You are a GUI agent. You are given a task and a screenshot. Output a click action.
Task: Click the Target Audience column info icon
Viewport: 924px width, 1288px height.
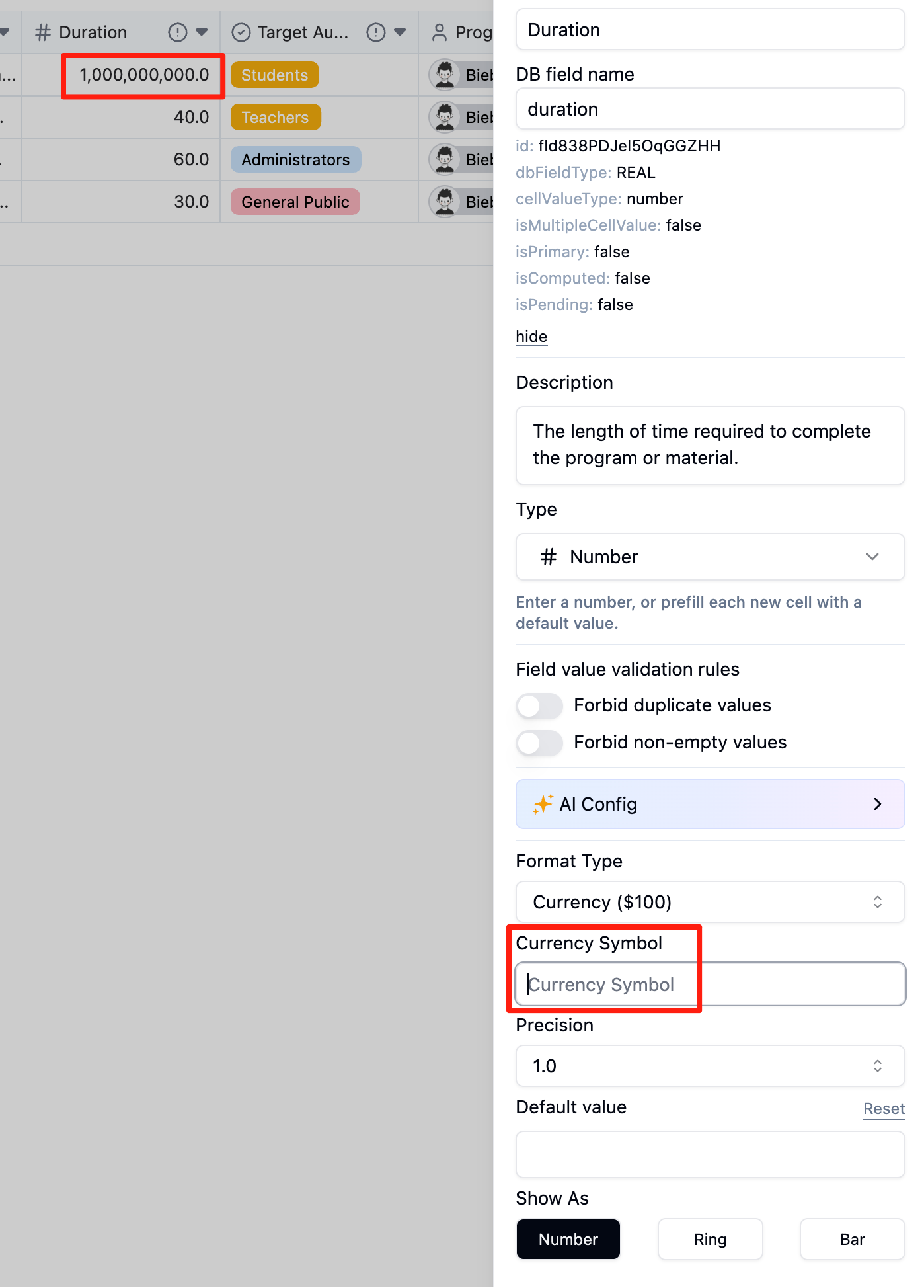tap(375, 32)
